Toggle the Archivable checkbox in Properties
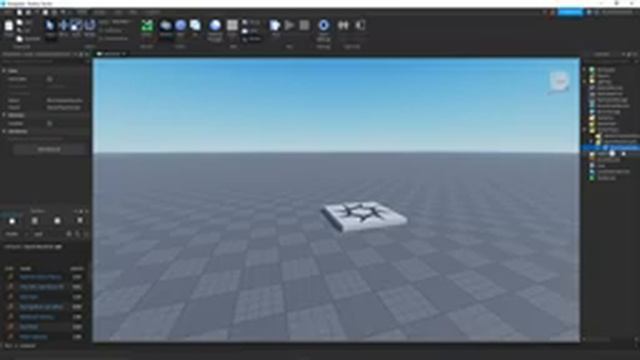 pos(50,79)
